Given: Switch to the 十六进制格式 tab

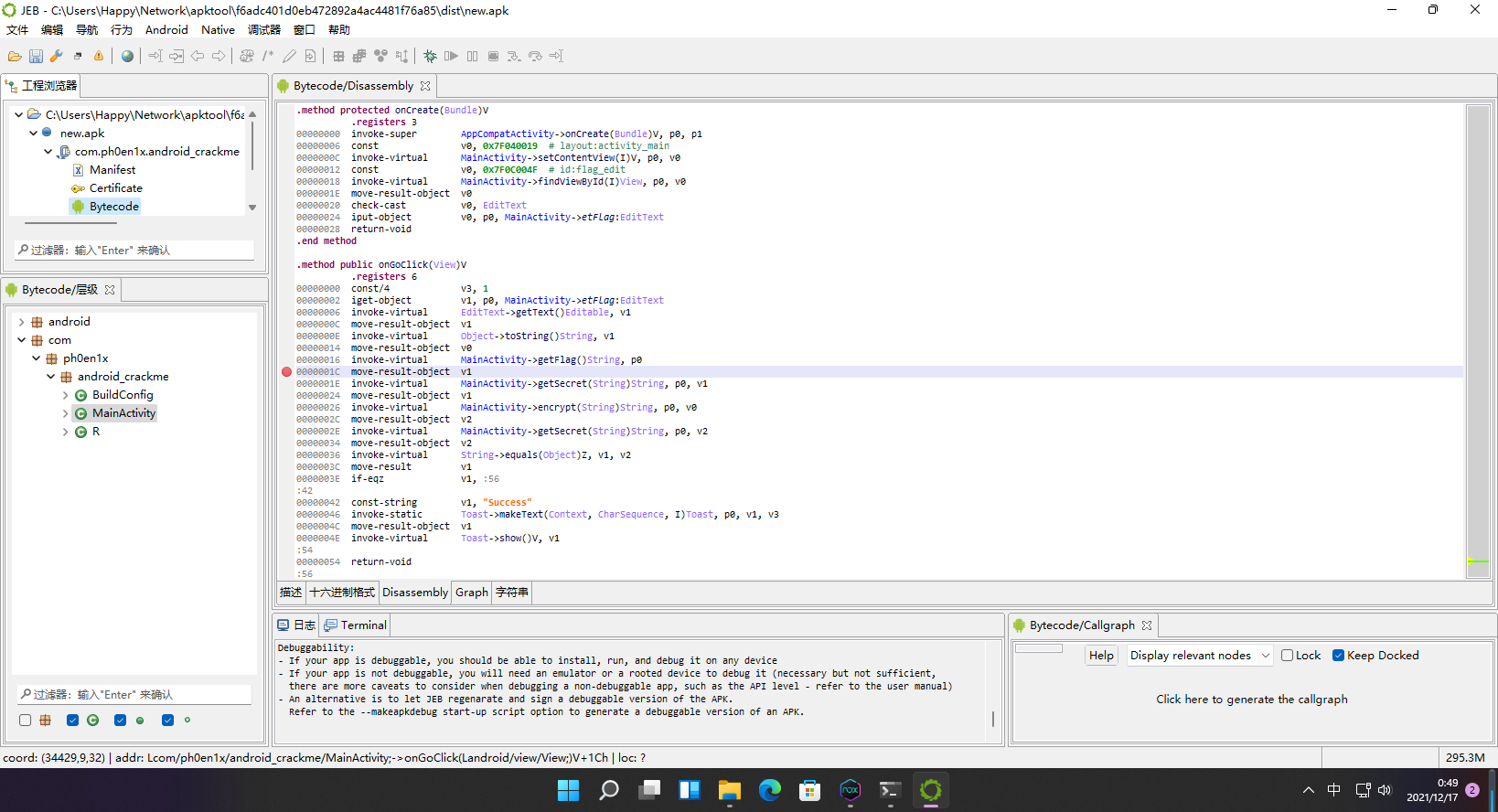Looking at the screenshot, I should coord(342,593).
